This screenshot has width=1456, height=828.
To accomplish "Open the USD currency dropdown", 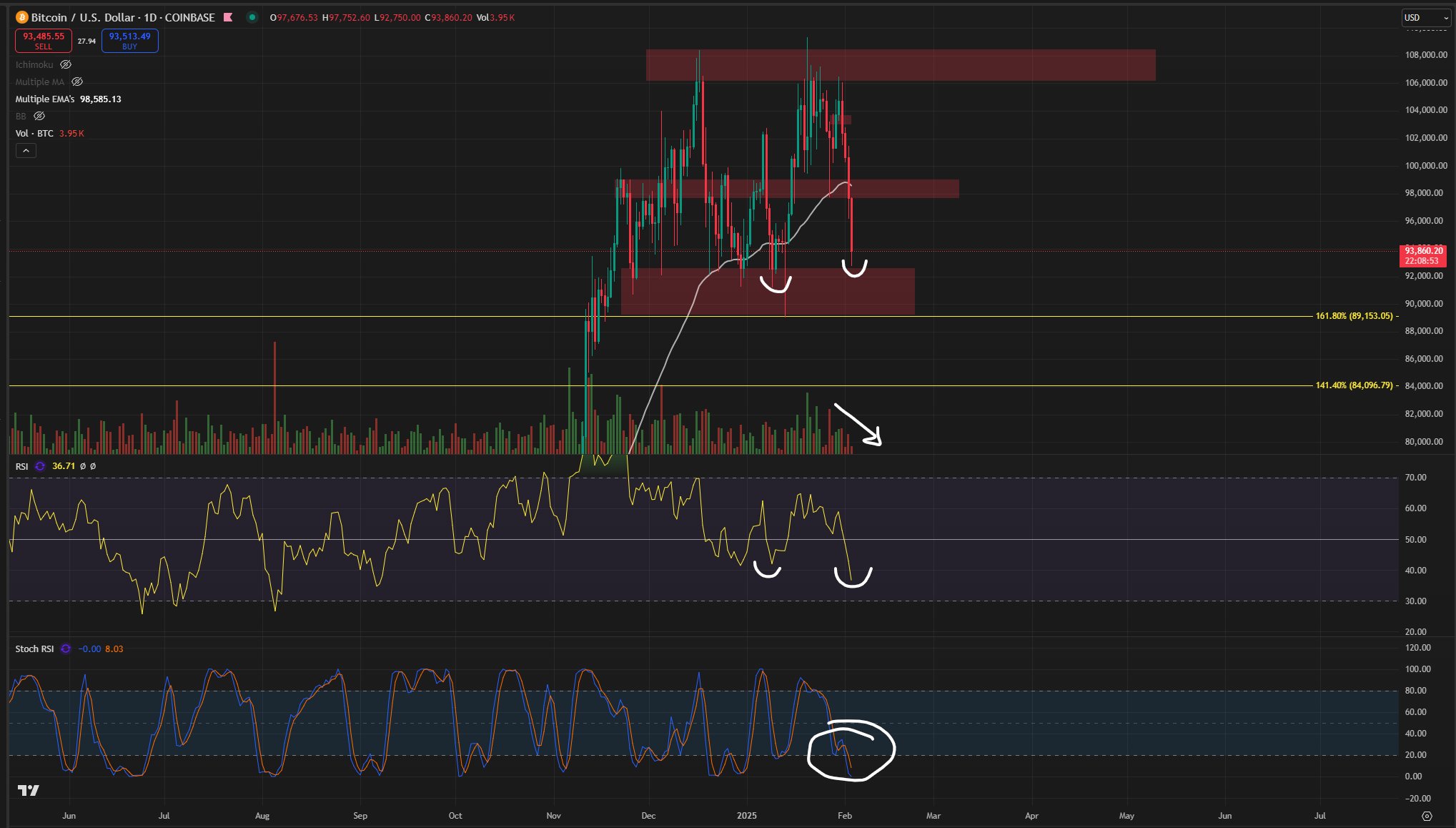I will 1425,18.
